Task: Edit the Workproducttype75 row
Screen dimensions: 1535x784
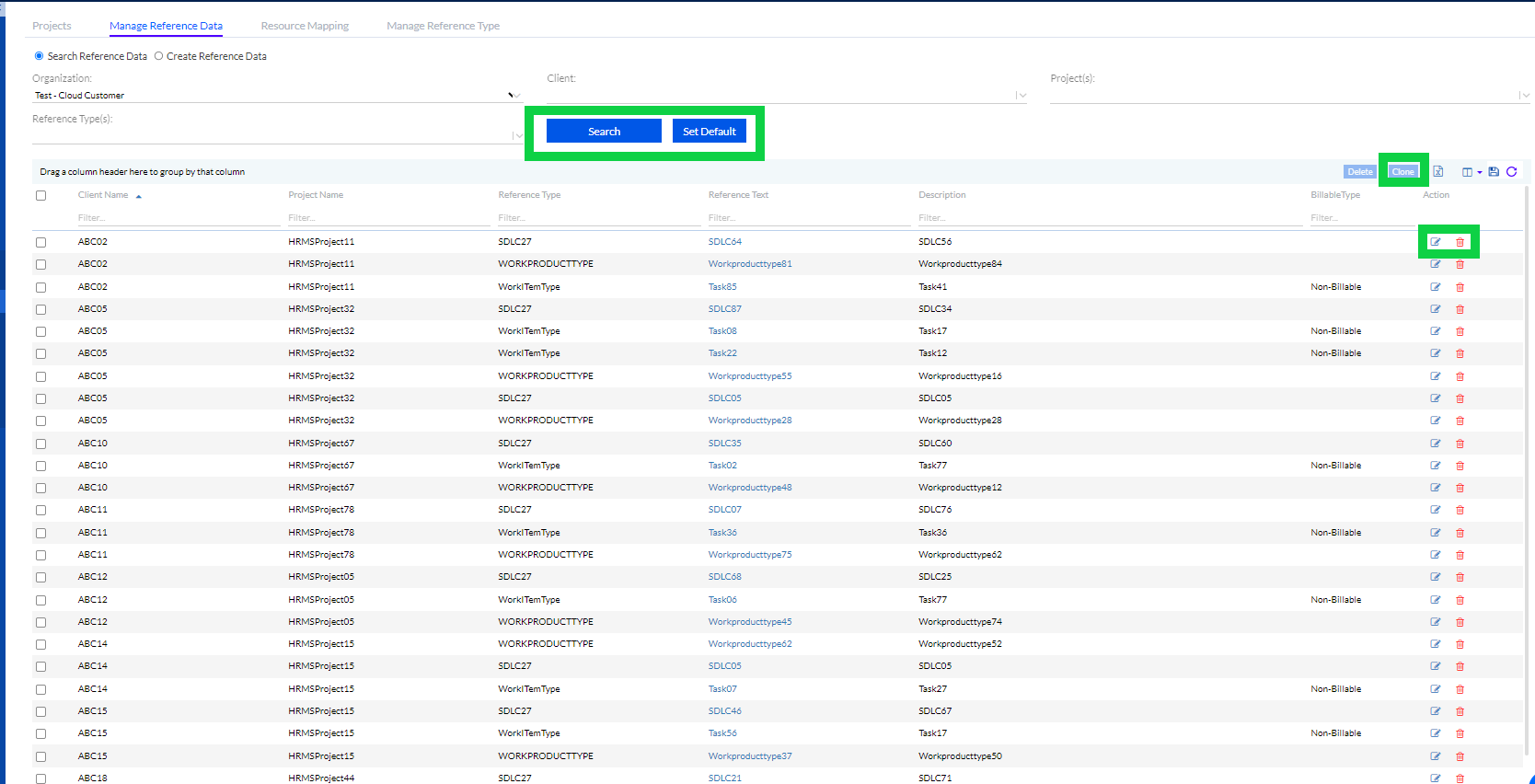Action: 1436,555
